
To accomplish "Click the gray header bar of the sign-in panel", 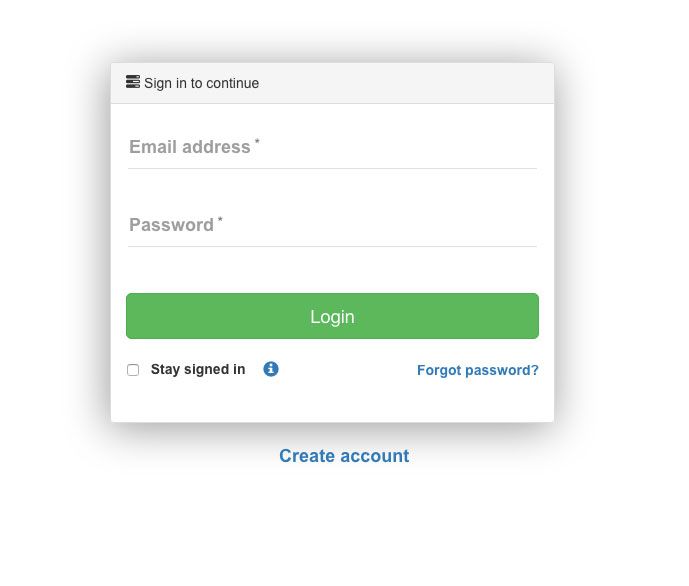I will (x=332, y=83).
